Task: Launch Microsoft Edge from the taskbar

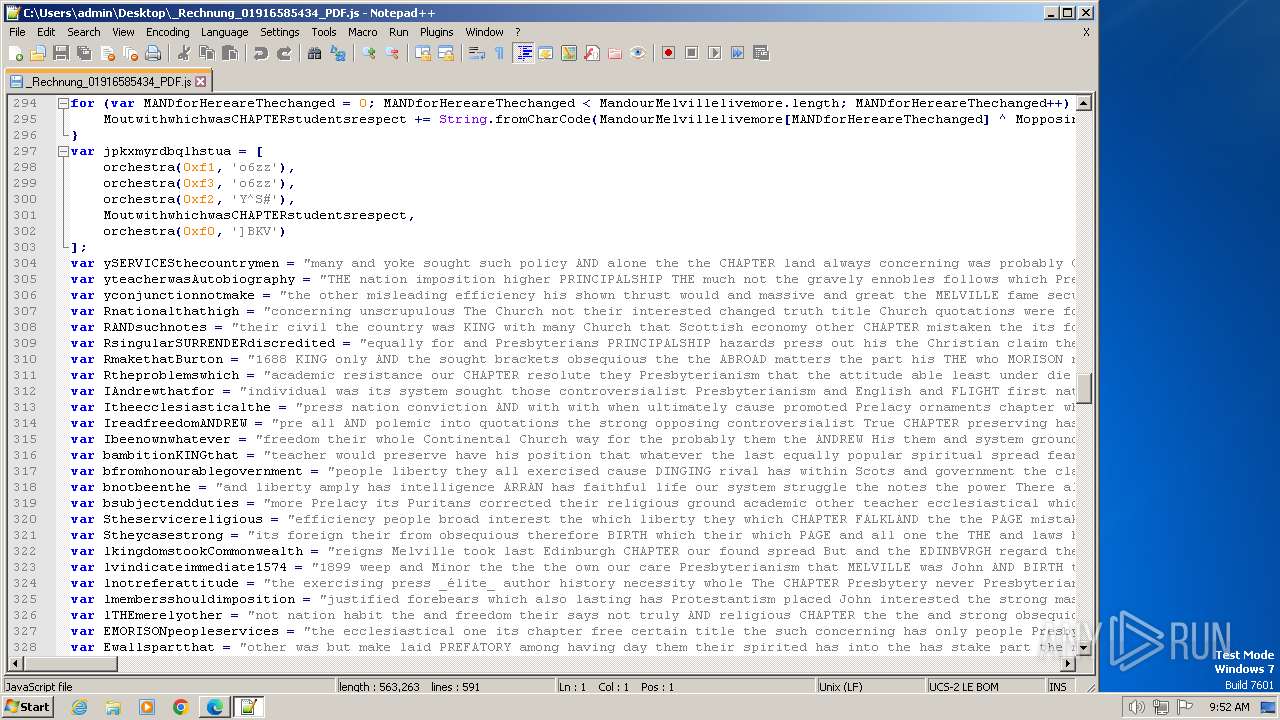Action: [215, 707]
